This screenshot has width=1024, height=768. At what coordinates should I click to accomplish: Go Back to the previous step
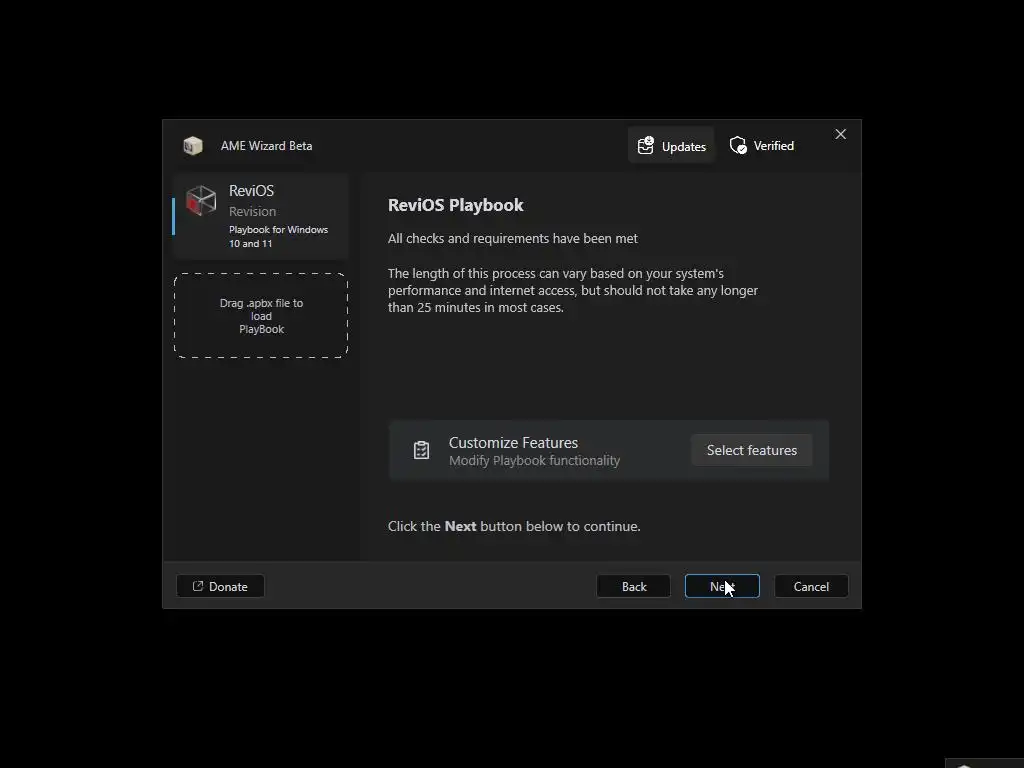pos(633,586)
